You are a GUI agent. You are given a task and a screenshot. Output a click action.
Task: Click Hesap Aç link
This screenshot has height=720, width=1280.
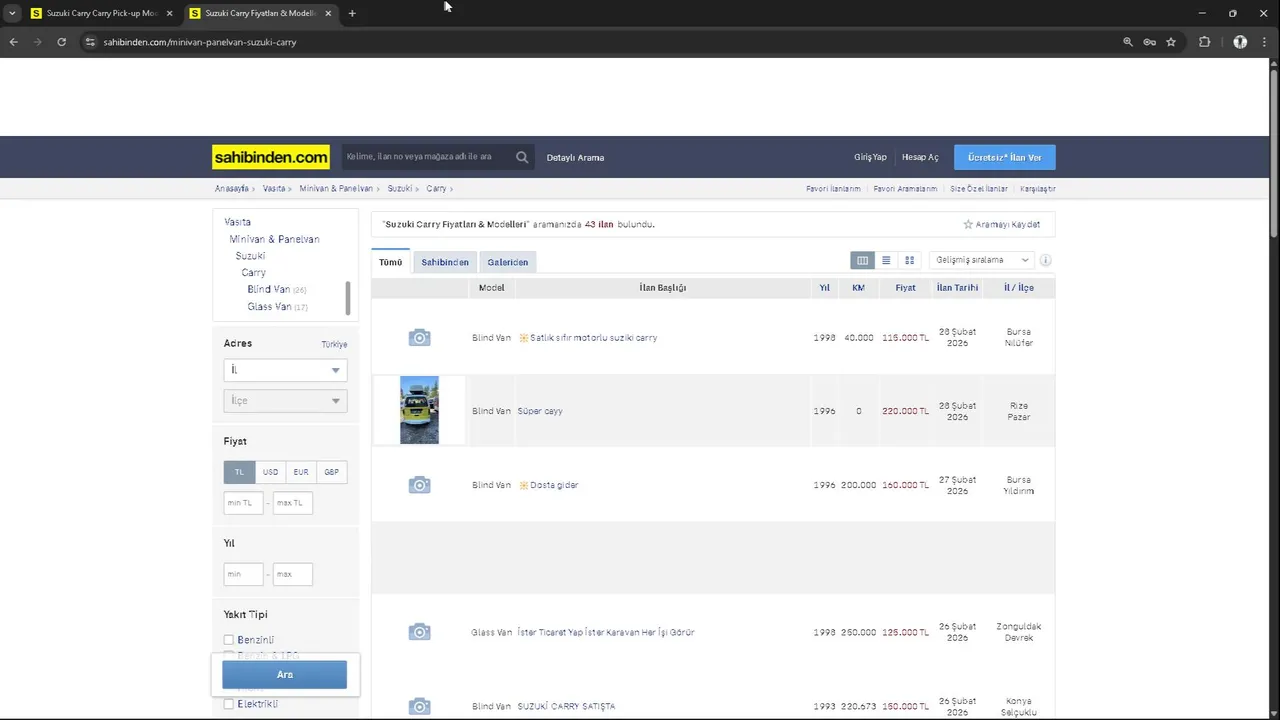[920, 157]
